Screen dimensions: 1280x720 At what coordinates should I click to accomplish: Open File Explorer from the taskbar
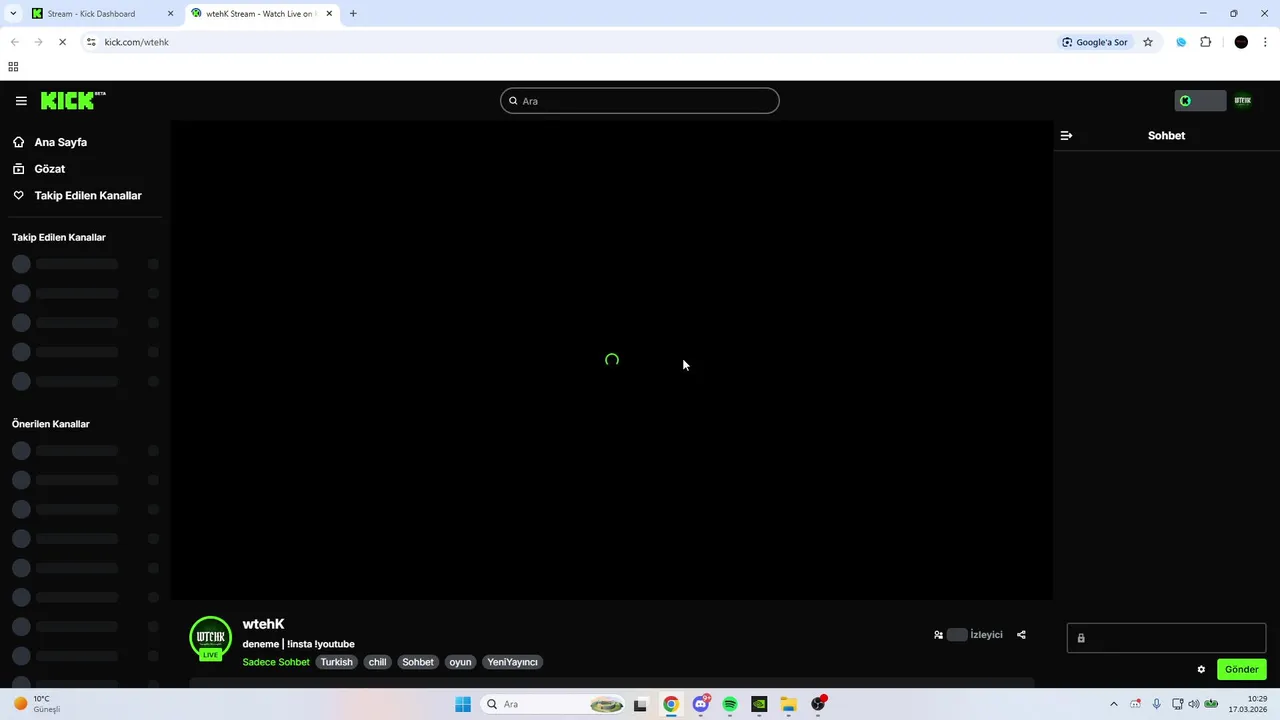pos(789,704)
